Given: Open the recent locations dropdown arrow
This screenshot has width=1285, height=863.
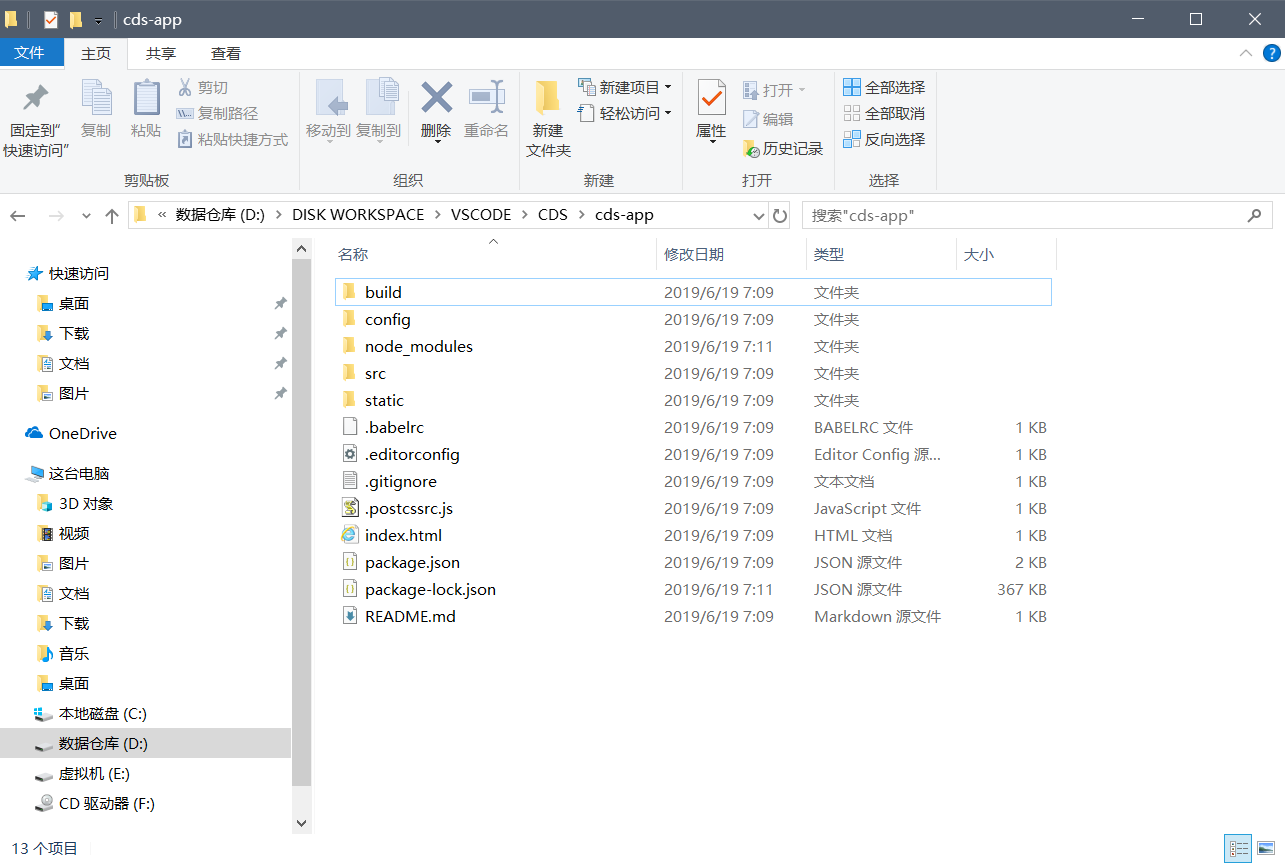Looking at the screenshot, I should pyautogui.click(x=86, y=215).
